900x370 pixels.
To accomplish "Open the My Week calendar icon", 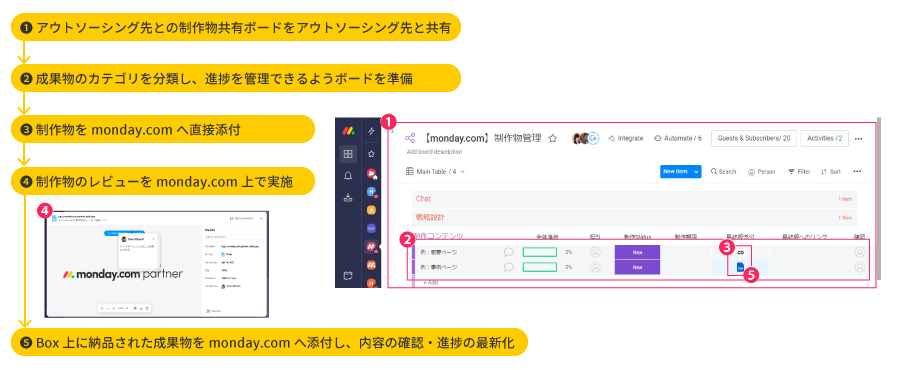I will point(348,276).
